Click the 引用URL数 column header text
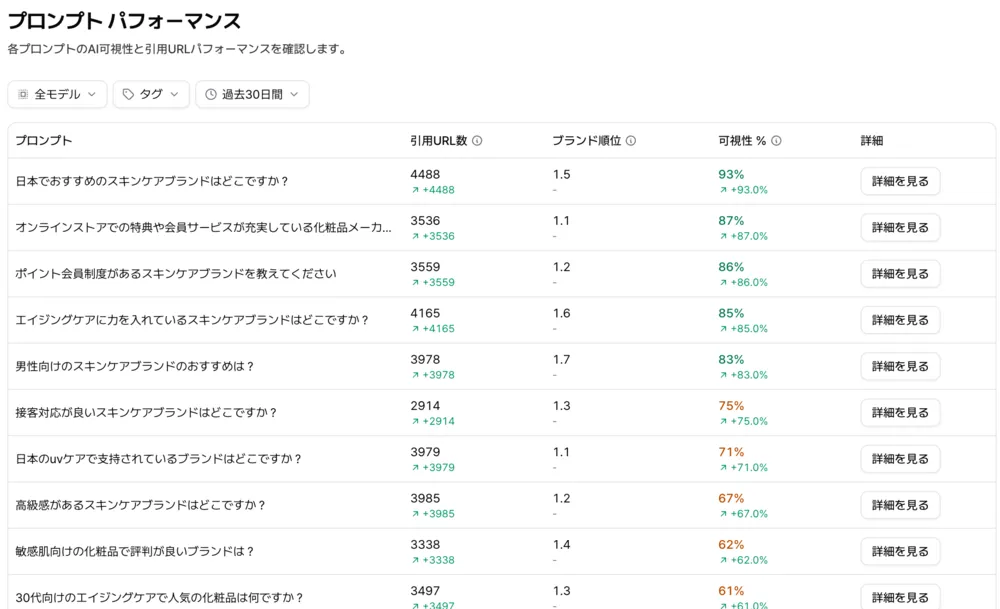The width and height of the screenshot is (1000, 609). click(439, 141)
